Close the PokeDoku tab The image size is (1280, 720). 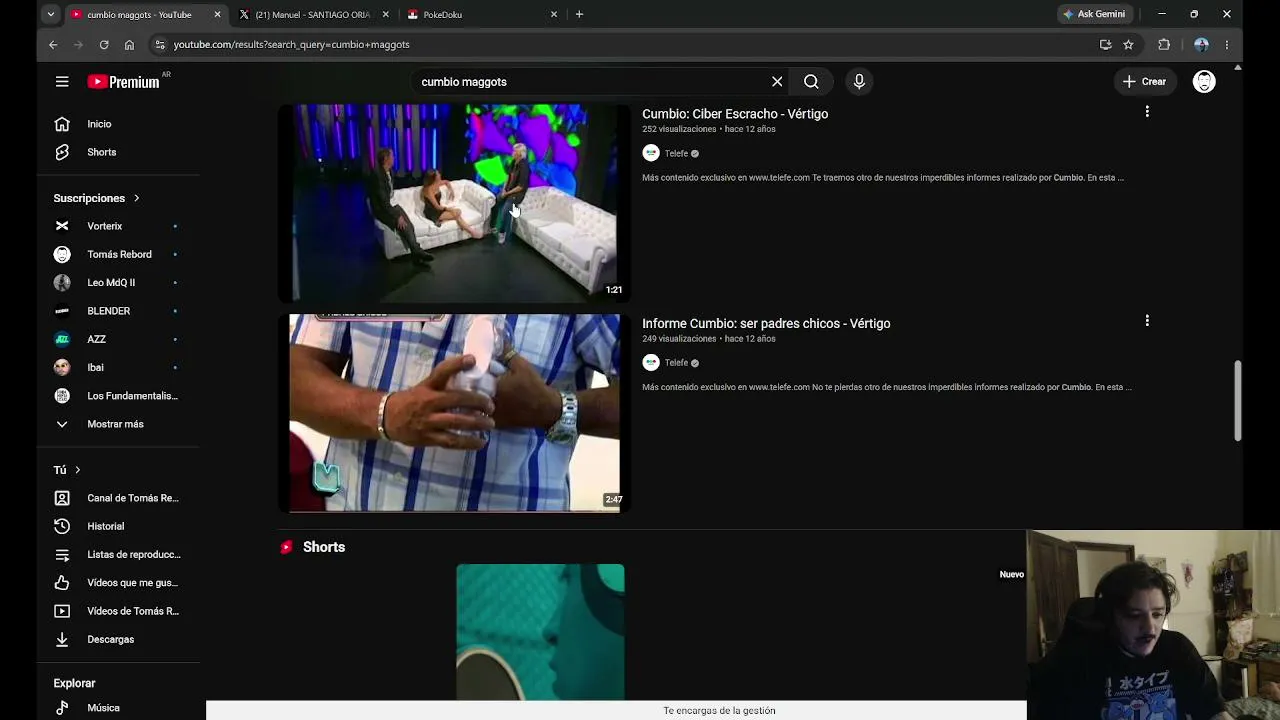[554, 15]
